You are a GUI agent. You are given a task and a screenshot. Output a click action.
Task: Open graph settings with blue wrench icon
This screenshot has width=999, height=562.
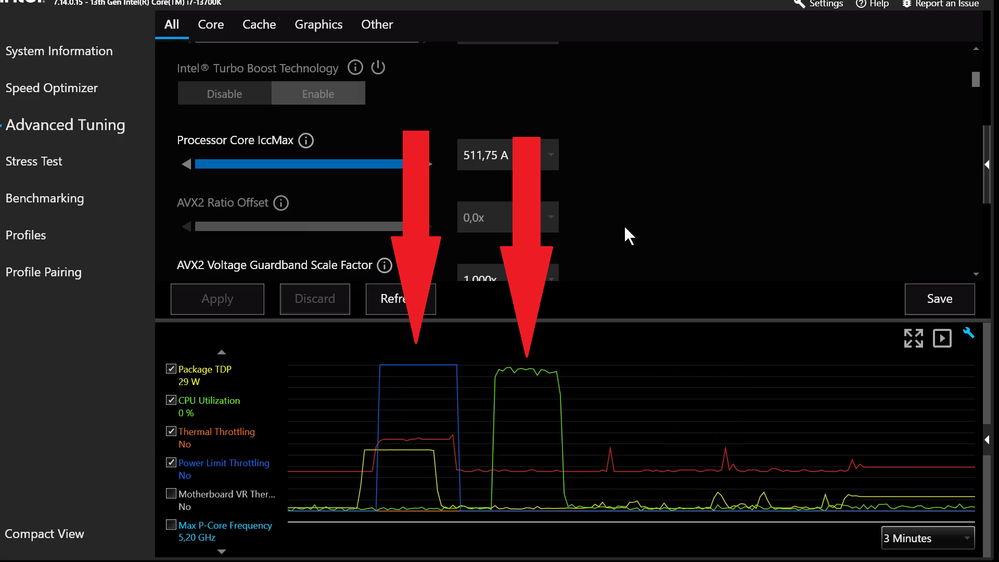[968, 333]
